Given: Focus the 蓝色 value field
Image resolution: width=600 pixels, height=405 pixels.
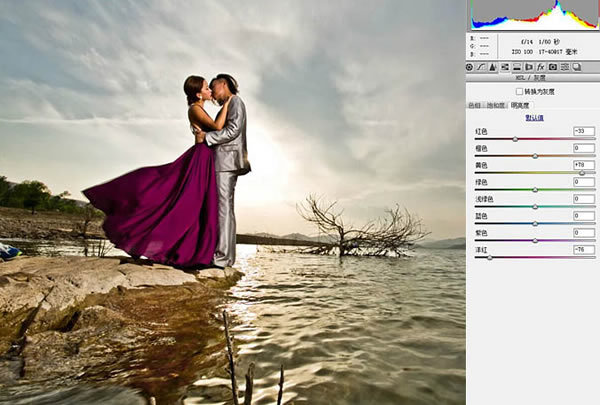Looking at the screenshot, I should tap(584, 216).
